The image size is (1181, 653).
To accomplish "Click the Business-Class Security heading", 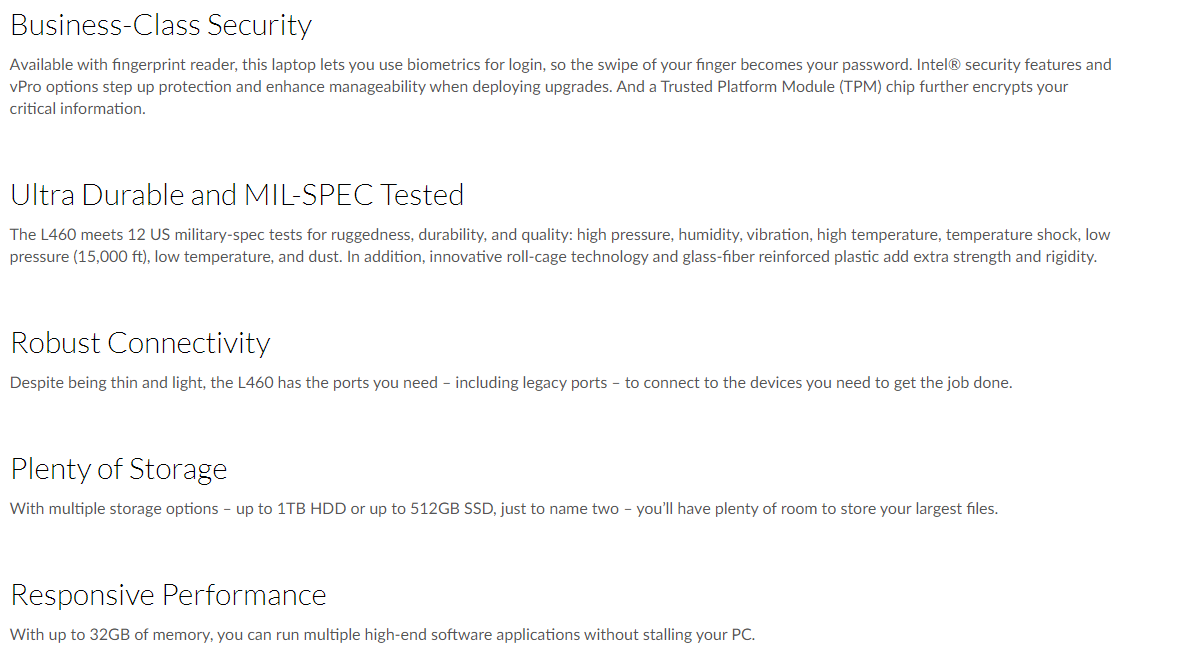I will pyautogui.click(x=161, y=25).
